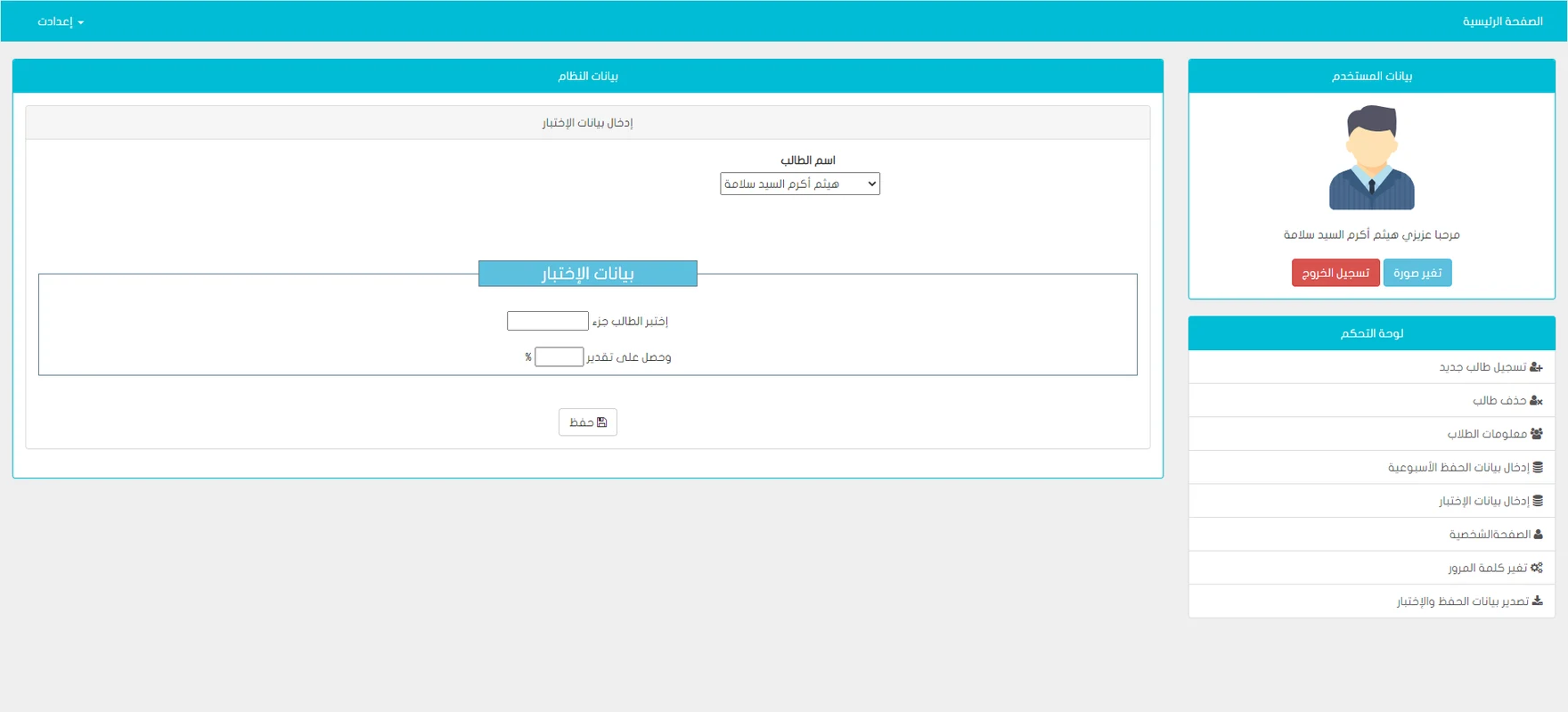1568x712 pixels.
Task: Click the database icon beside إدخال بيانات الحفظ الأسبوعية
Action: click(x=1538, y=468)
